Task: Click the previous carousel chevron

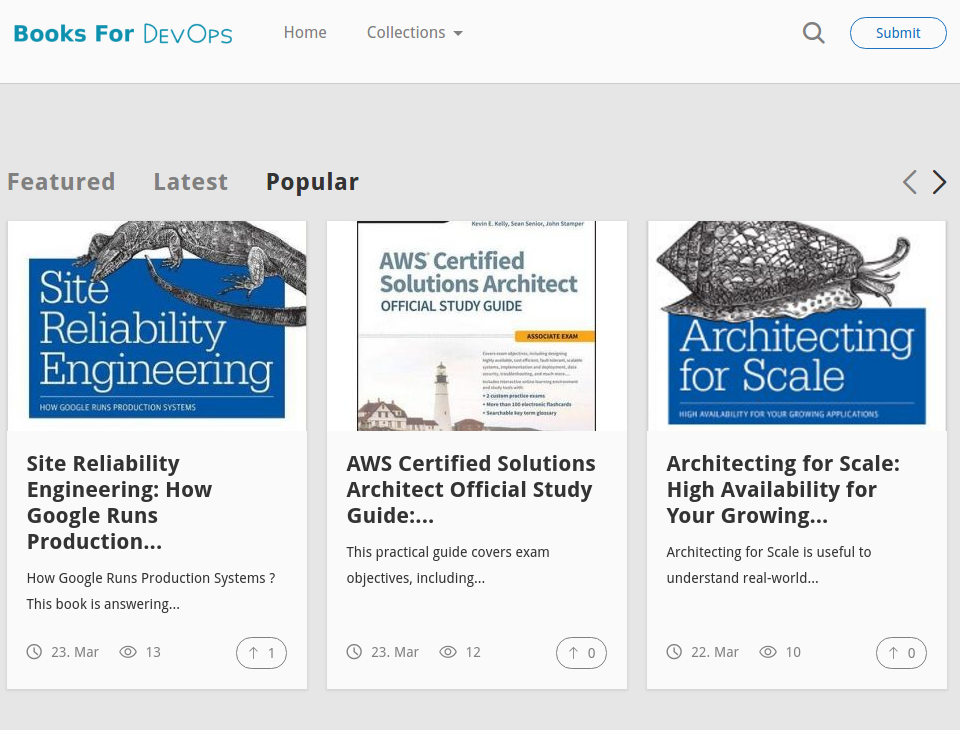Action: click(910, 182)
